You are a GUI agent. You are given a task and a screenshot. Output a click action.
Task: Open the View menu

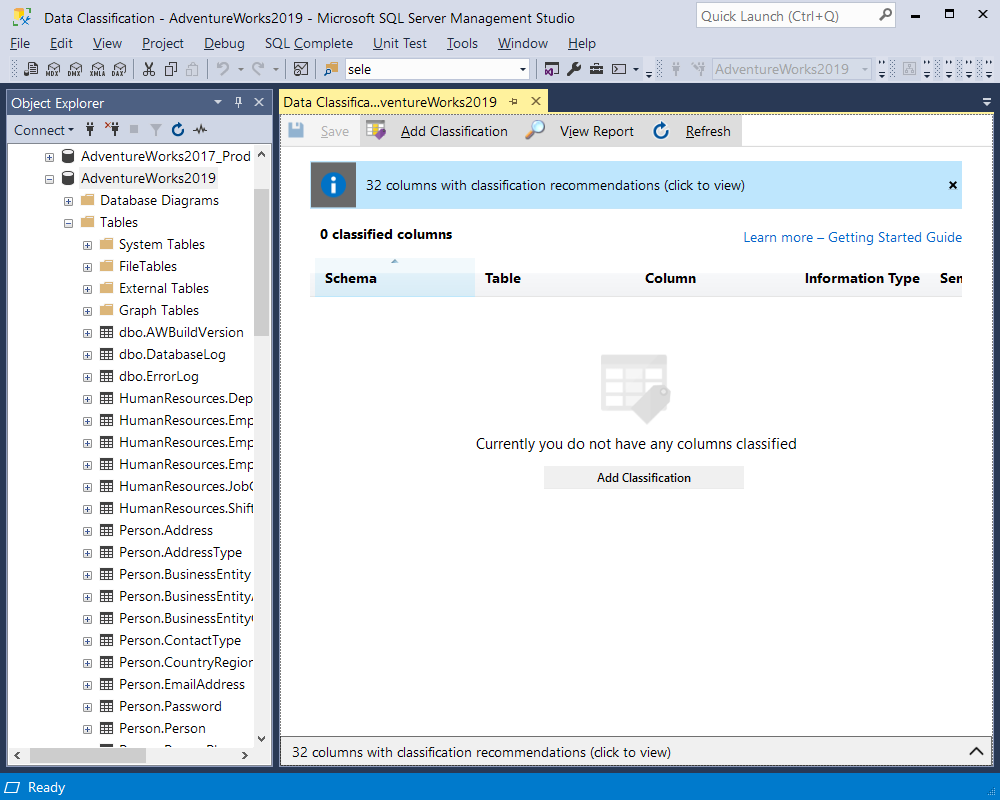tap(107, 43)
